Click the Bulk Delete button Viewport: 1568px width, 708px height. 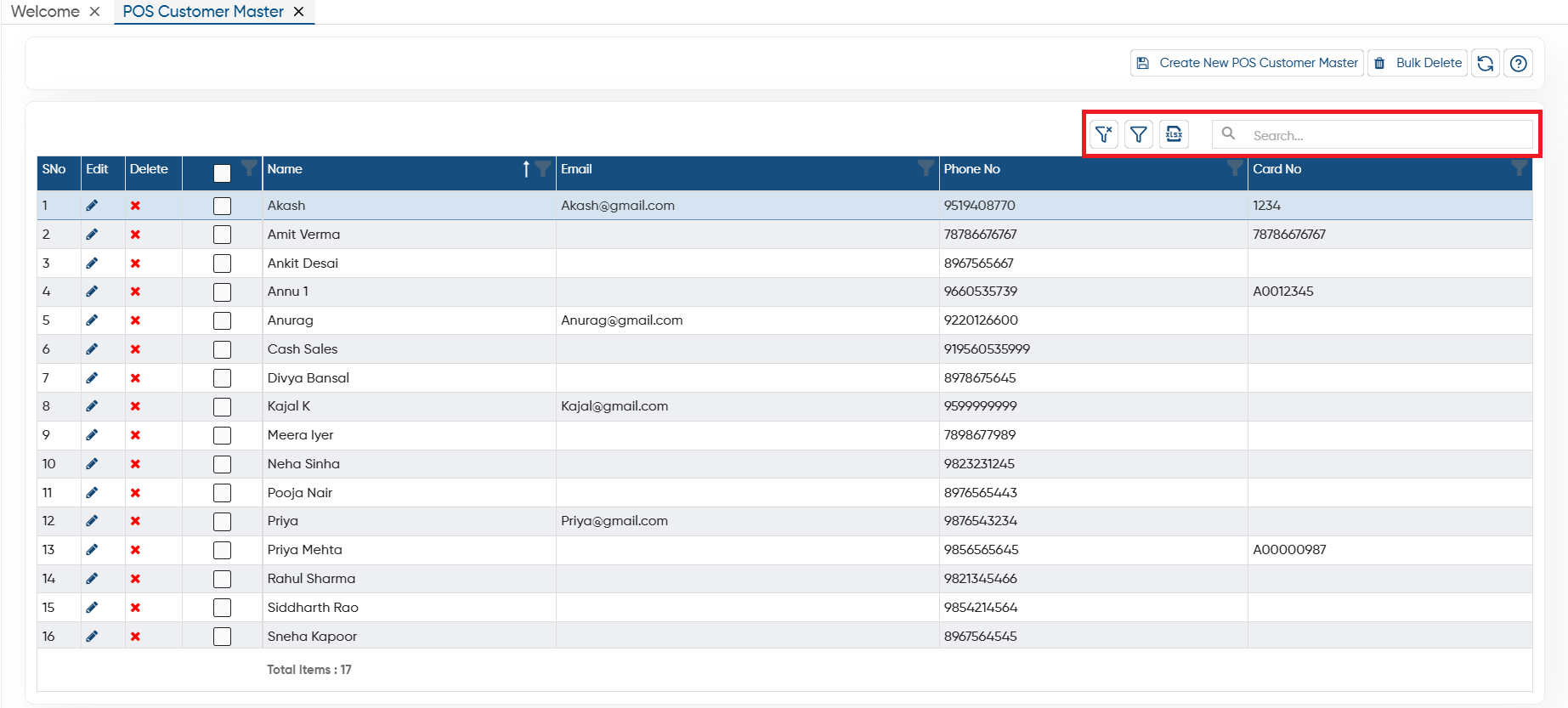pos(1418,63)
